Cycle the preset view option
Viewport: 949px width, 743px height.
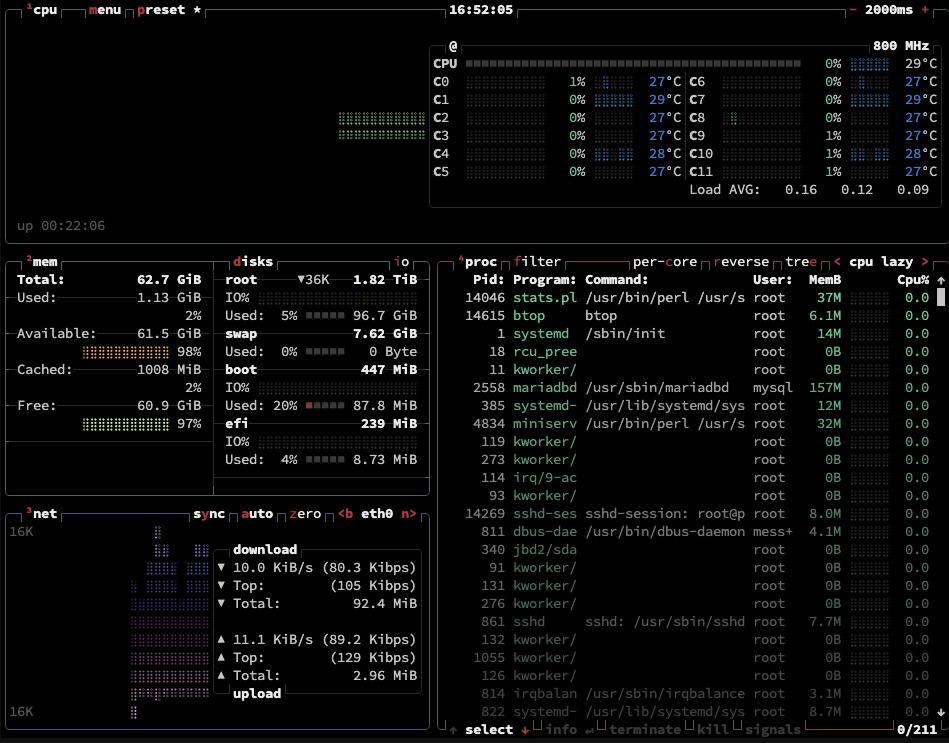tap(163, 10)
